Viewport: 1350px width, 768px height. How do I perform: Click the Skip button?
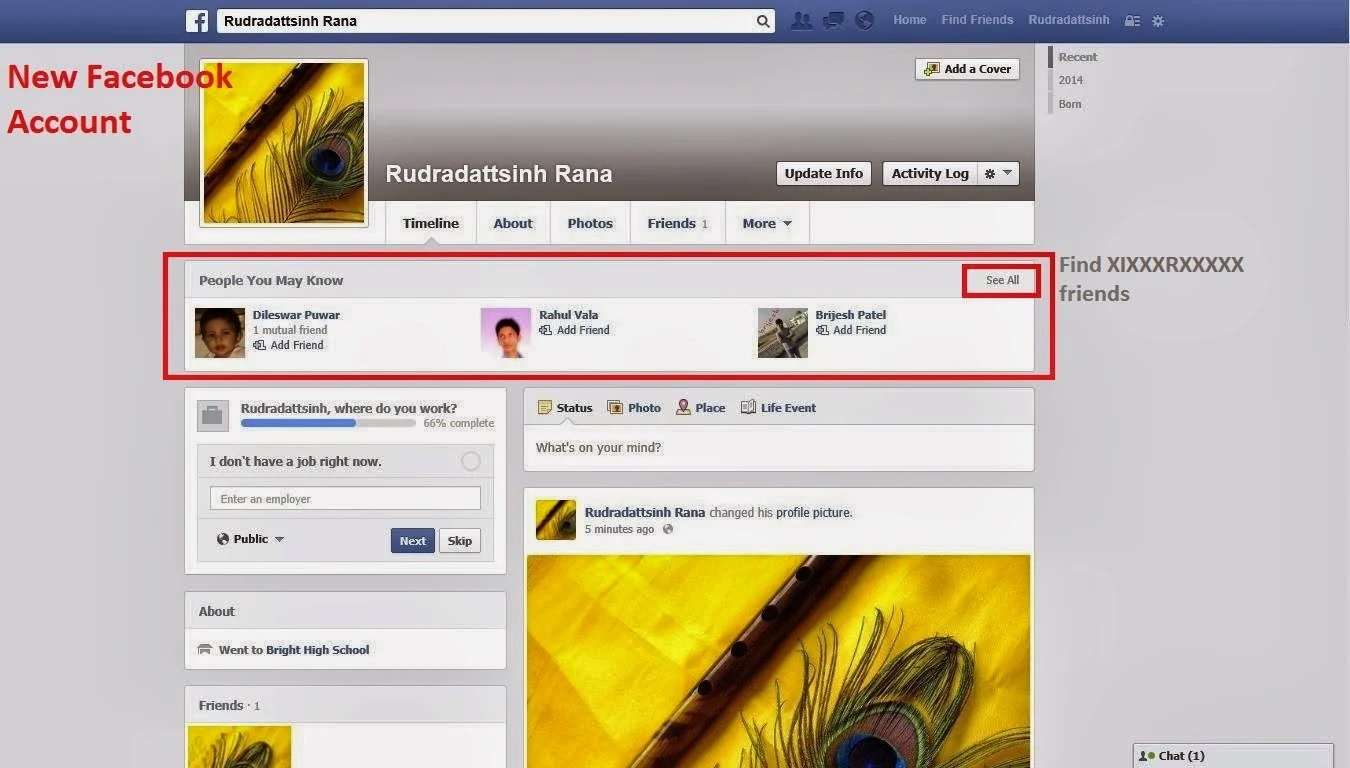(x=460, y=541)
